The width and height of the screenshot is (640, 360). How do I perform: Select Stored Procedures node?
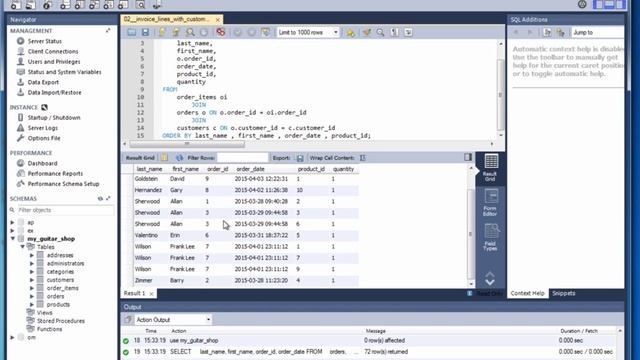(60, 321)
